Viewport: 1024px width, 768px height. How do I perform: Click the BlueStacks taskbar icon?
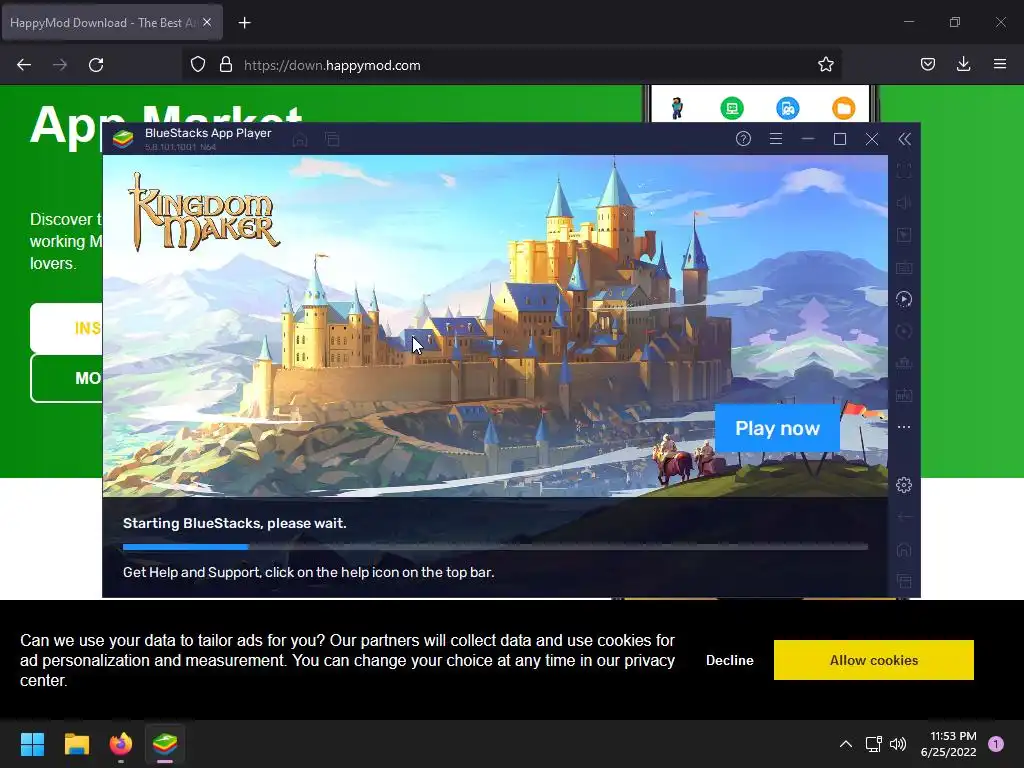[165, 744]
